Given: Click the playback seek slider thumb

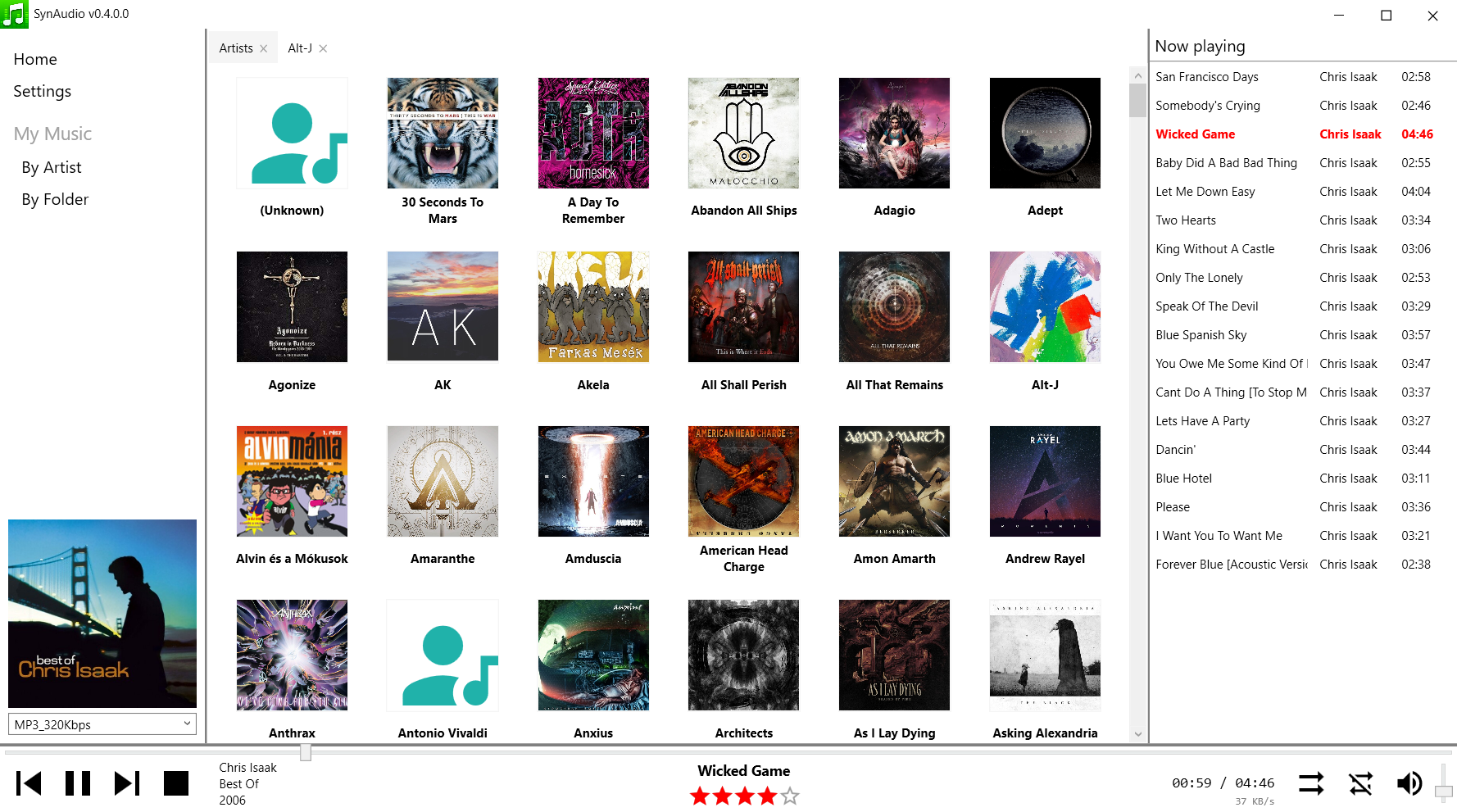Looking at the screenshot, I should (306, 752).
